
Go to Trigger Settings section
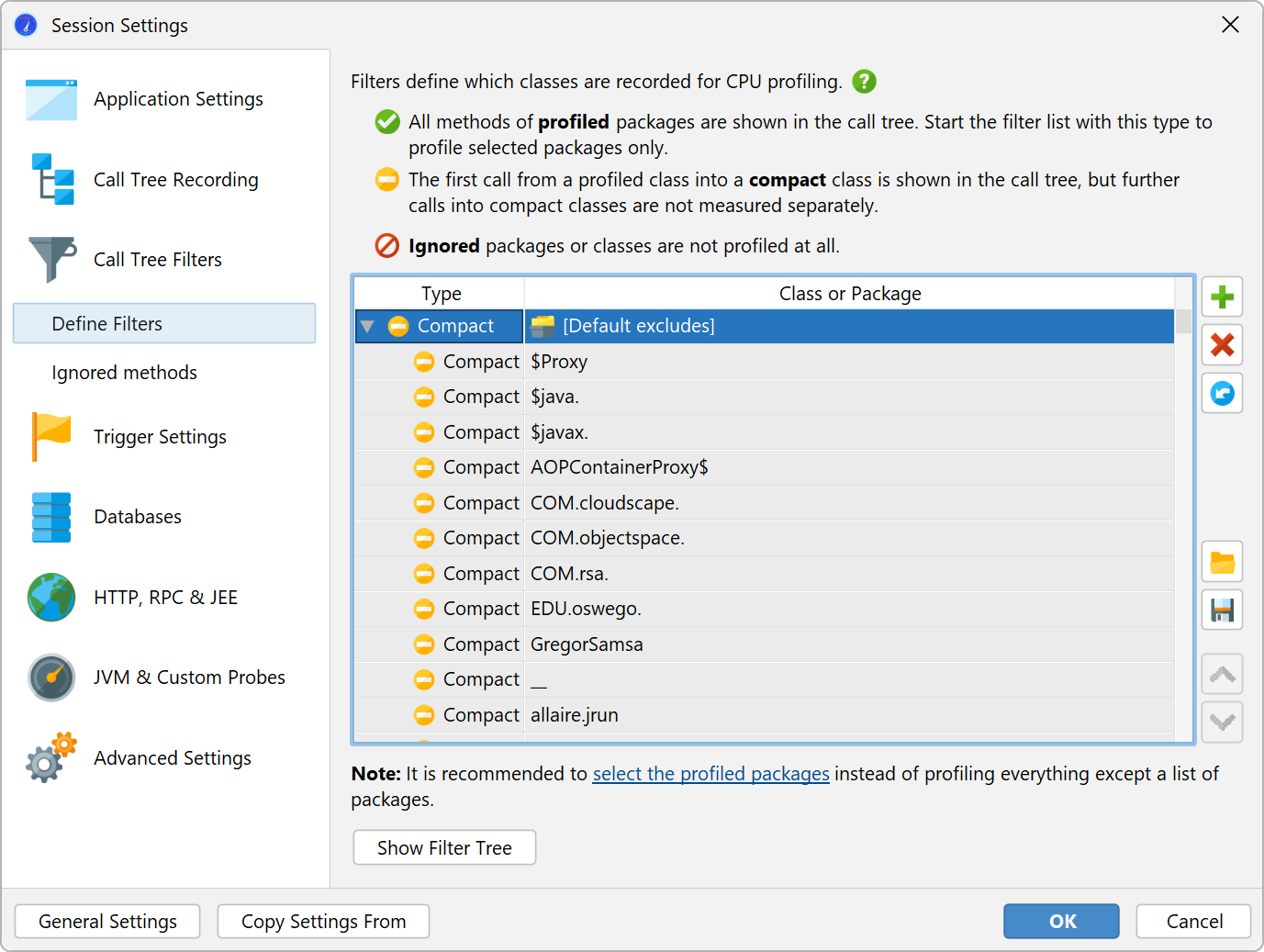pos(160,437)
